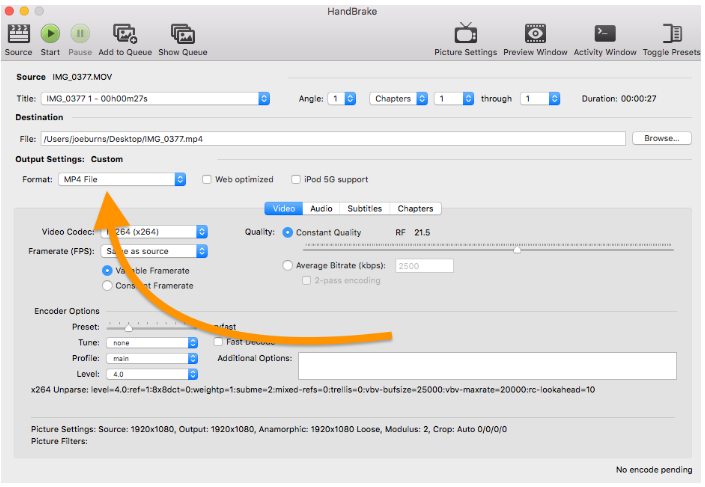705x487 pixels.
Task: Open the Chapters range type dropdown
Action: (398, 98)
